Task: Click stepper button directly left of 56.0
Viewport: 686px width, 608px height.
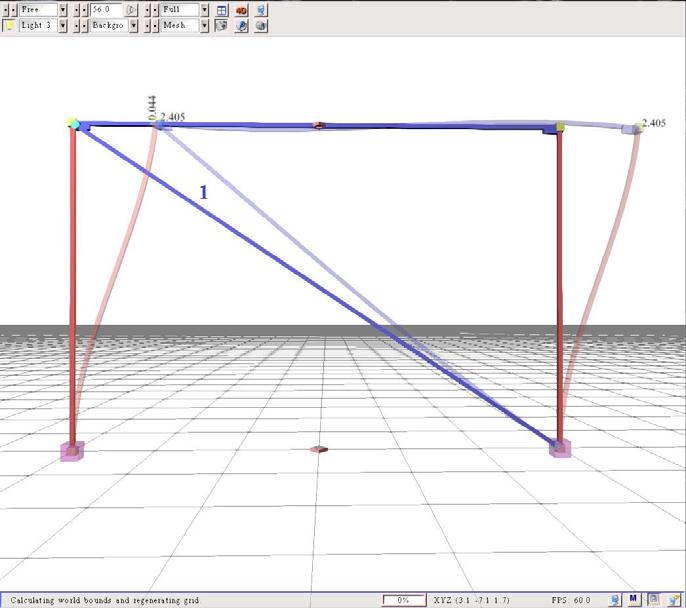Action: 84,9
